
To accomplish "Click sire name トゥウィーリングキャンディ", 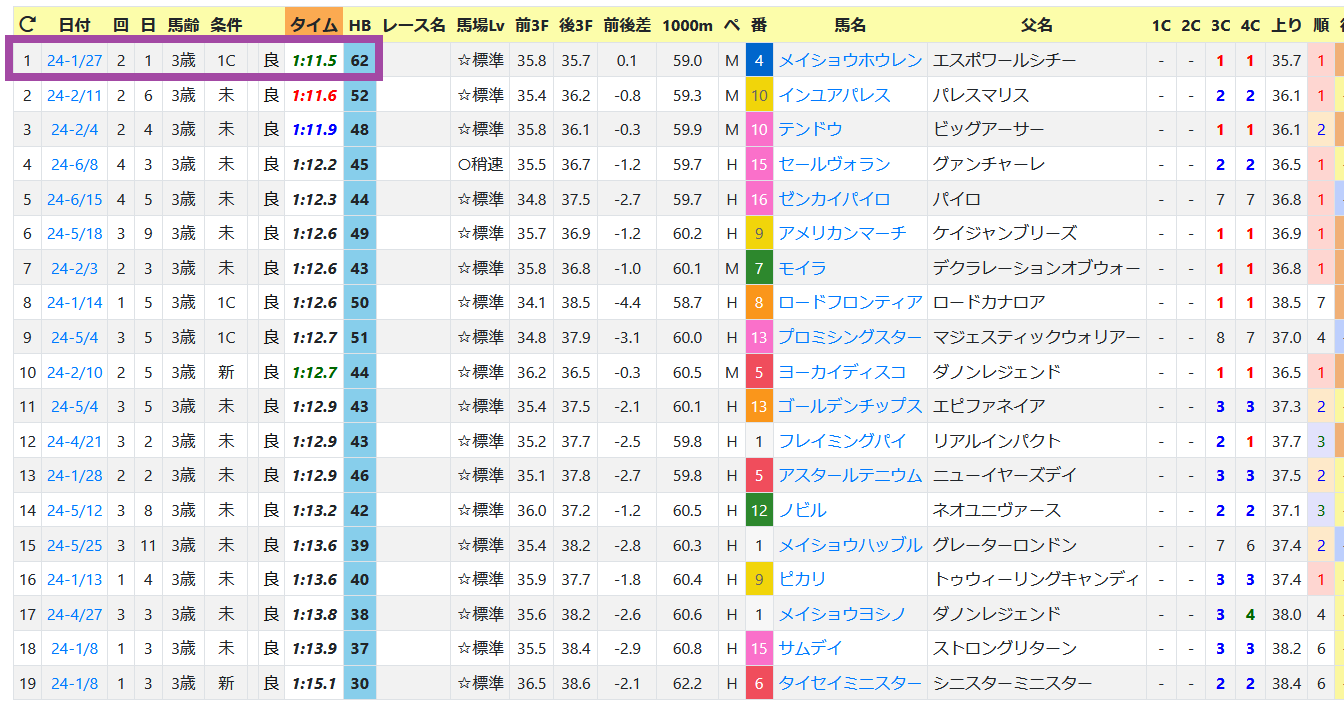I will tap(1036, 580).
